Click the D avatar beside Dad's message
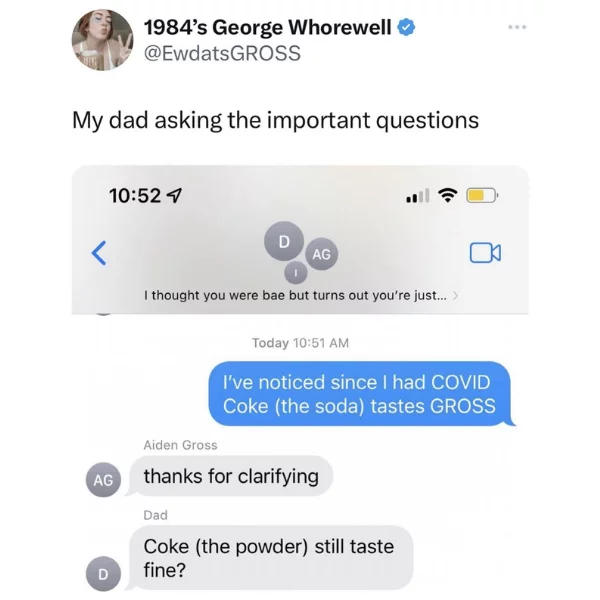600x600 pixels. click(x=103, y=574)
